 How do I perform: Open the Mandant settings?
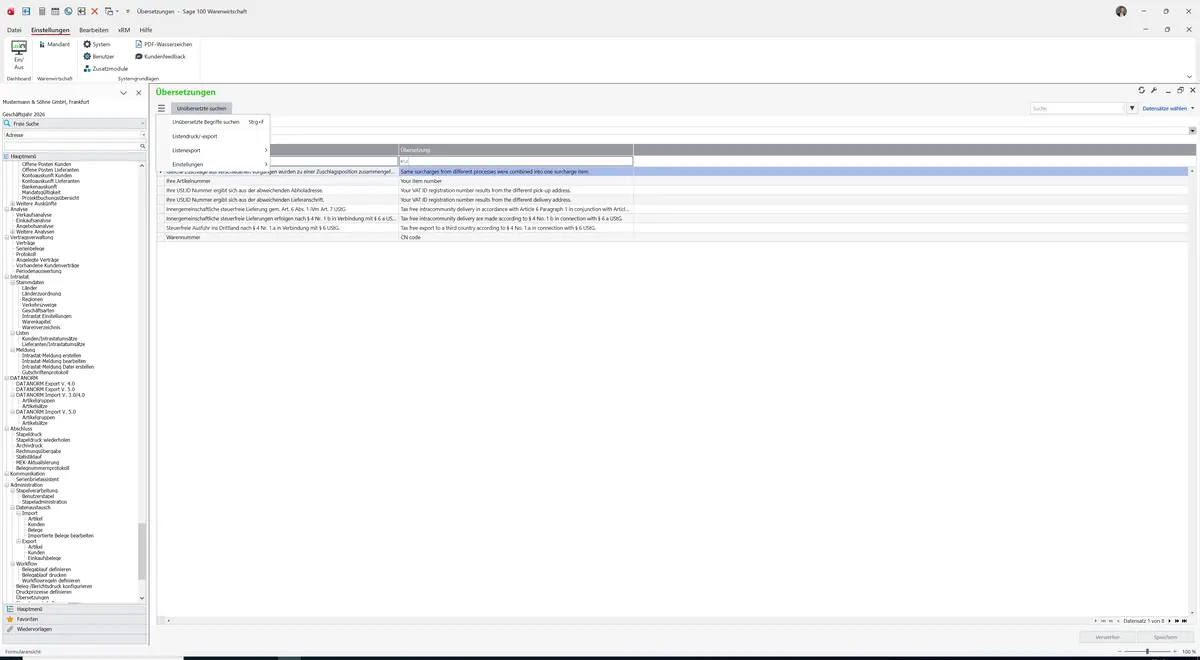click(x=54, y=44)
